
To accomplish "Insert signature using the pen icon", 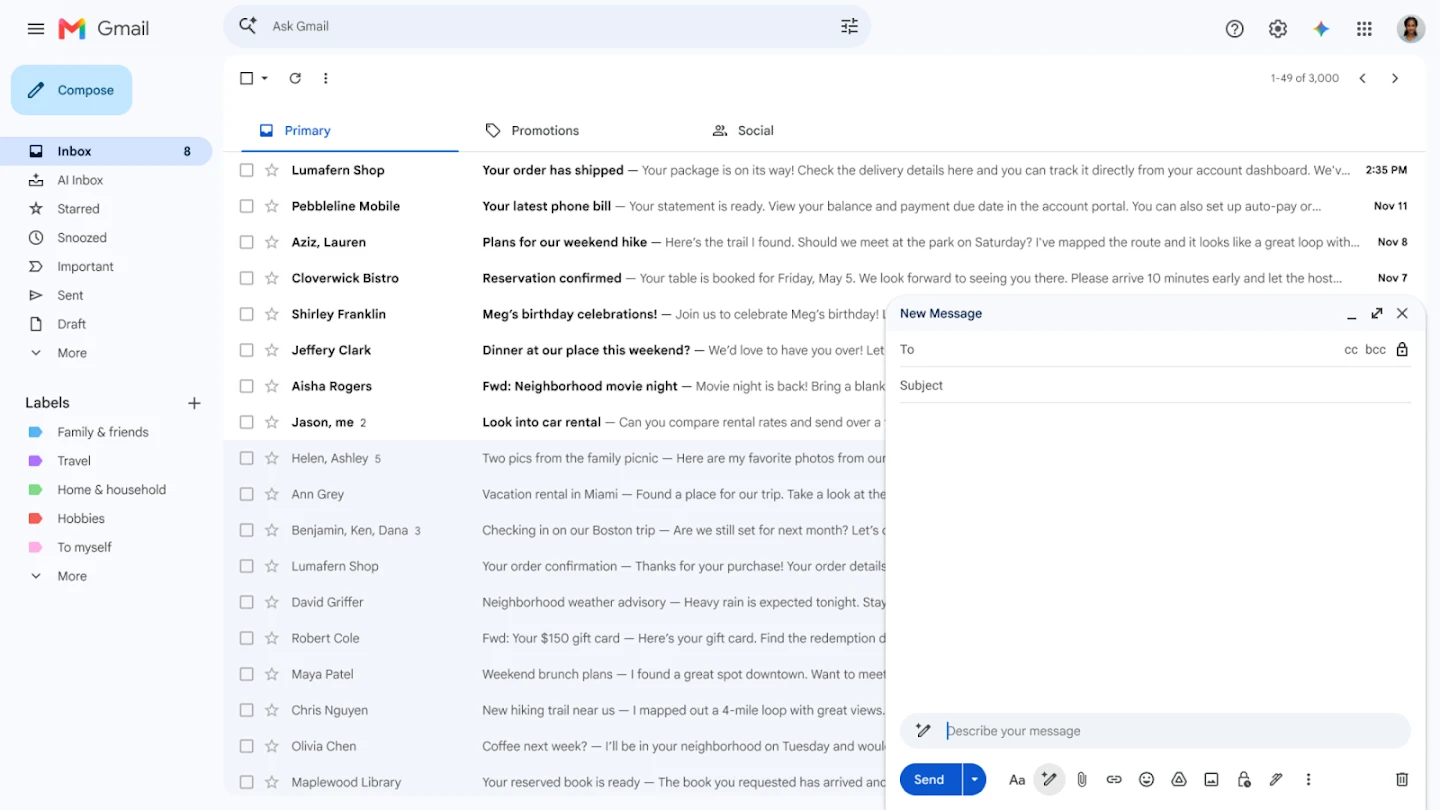I will click(x=1276, y=780).
